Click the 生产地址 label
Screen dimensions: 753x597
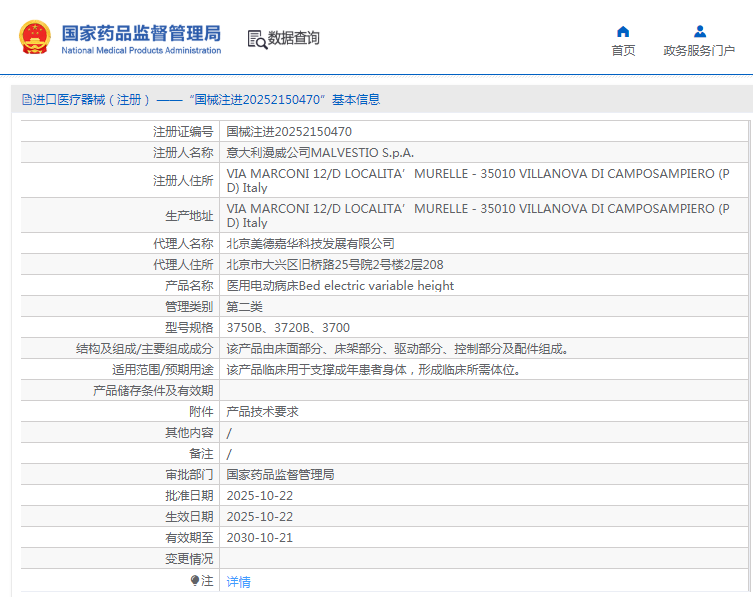click(x=189, y=216)
